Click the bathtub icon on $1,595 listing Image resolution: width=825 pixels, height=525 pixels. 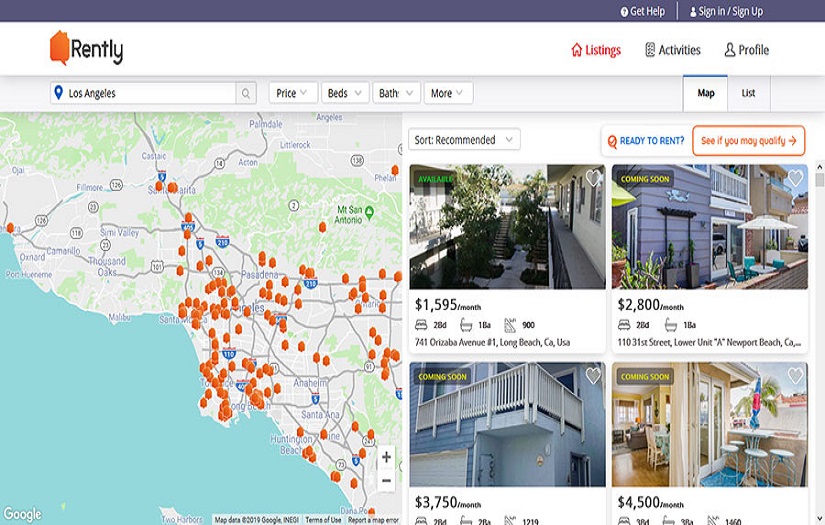click(466, 325)
